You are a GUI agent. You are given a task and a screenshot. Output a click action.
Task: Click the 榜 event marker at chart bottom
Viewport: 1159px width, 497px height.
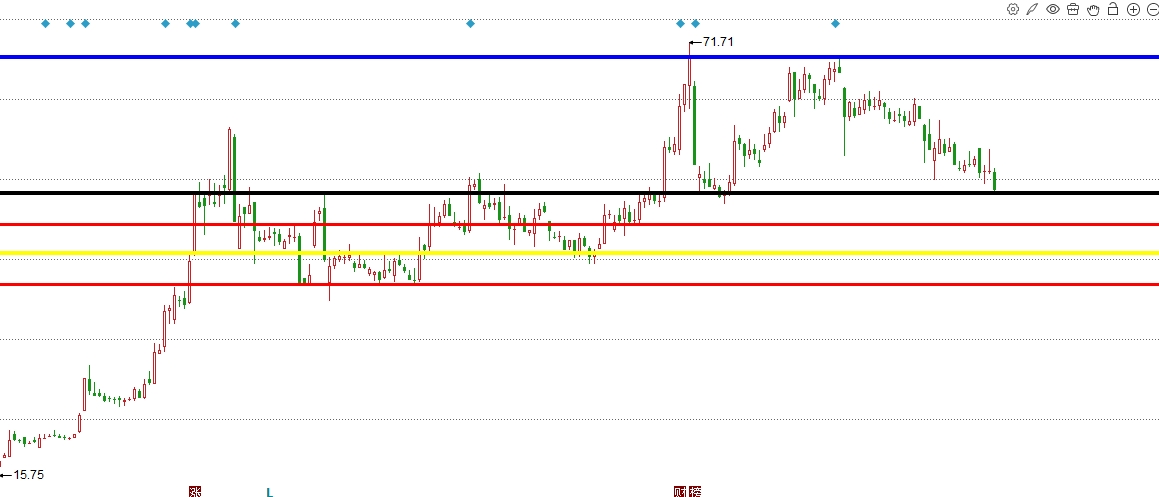click(694, 492)
